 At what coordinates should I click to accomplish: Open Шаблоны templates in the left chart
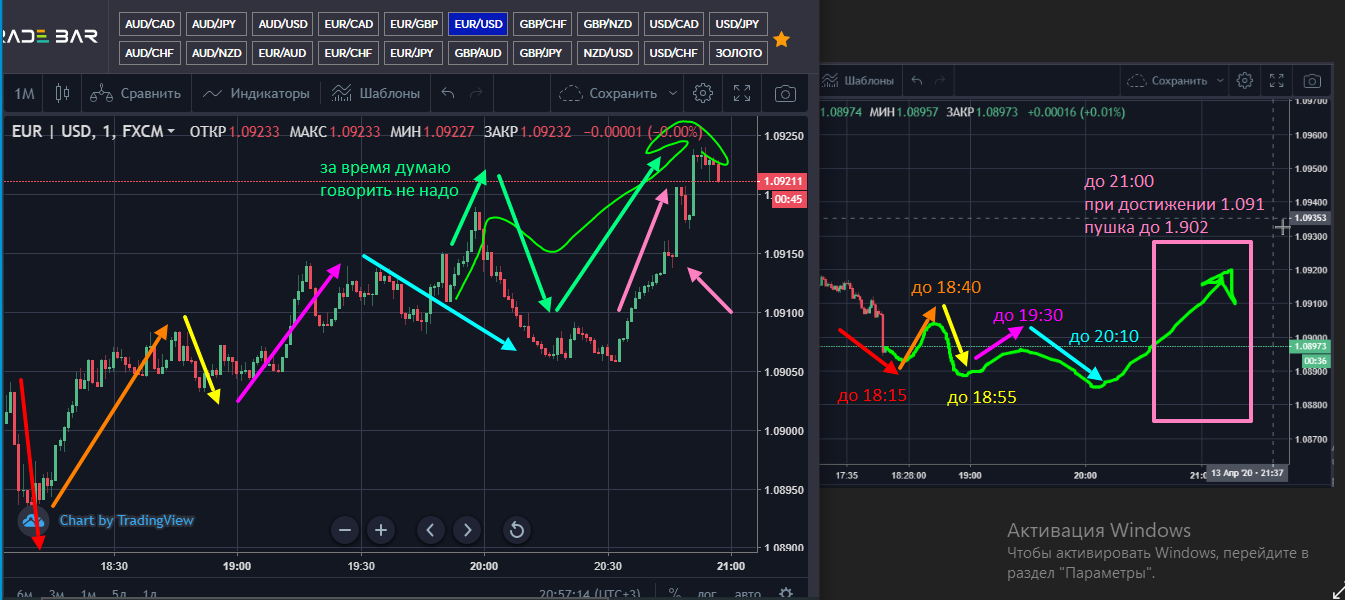(375, 93)
